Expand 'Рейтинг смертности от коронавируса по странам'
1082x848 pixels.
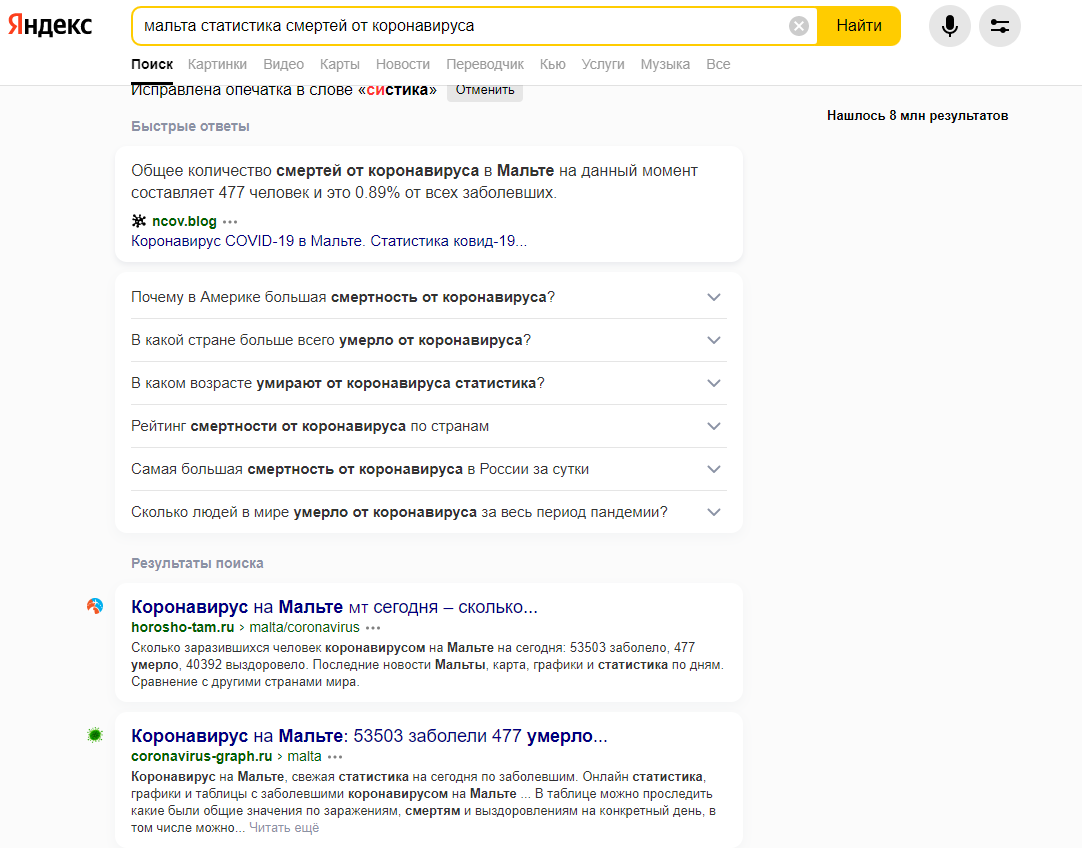(x=429, y=426)
